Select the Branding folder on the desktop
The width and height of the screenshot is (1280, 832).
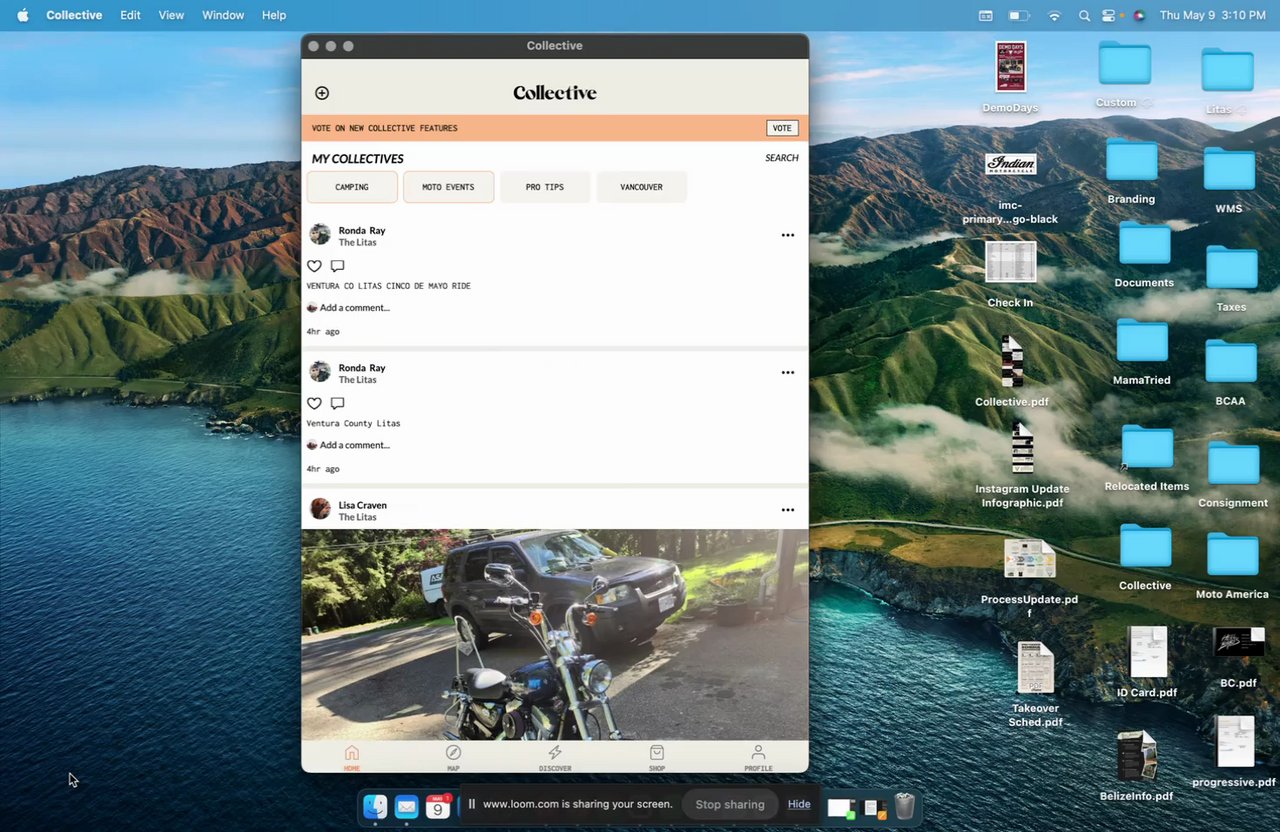pyautogui.click(x=1131, y=171)
